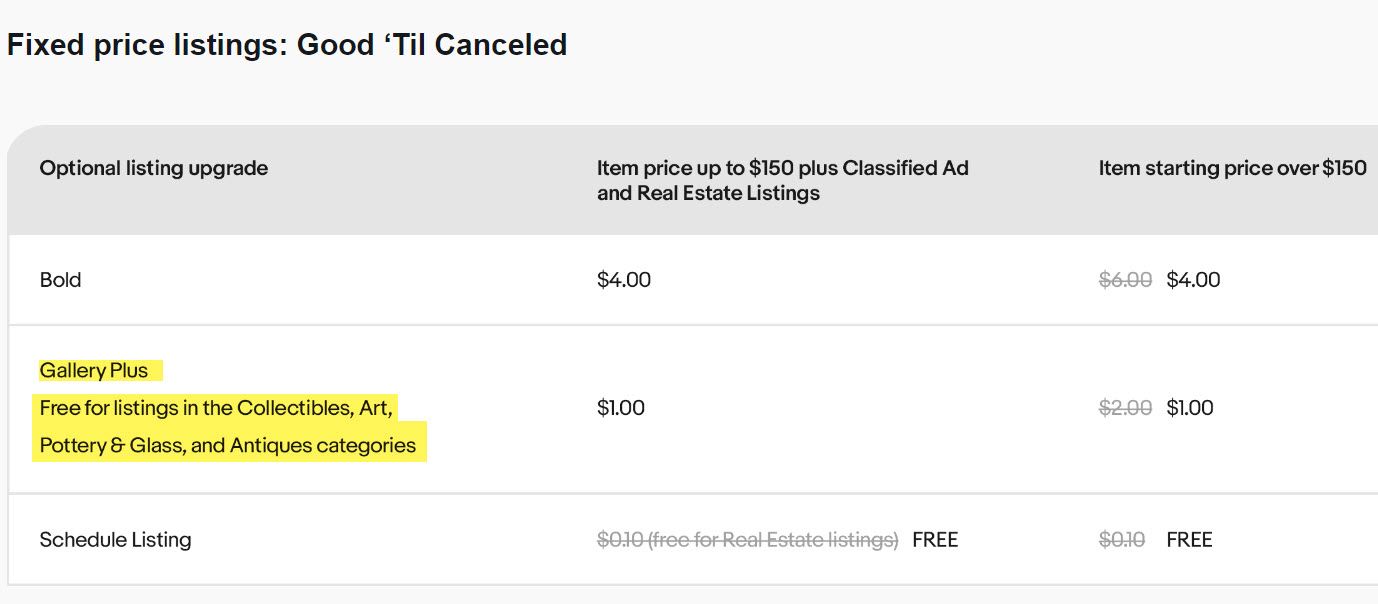Select the 'Optional listing upgrade' column header
1378x604 pixels.
pos(154,168)
